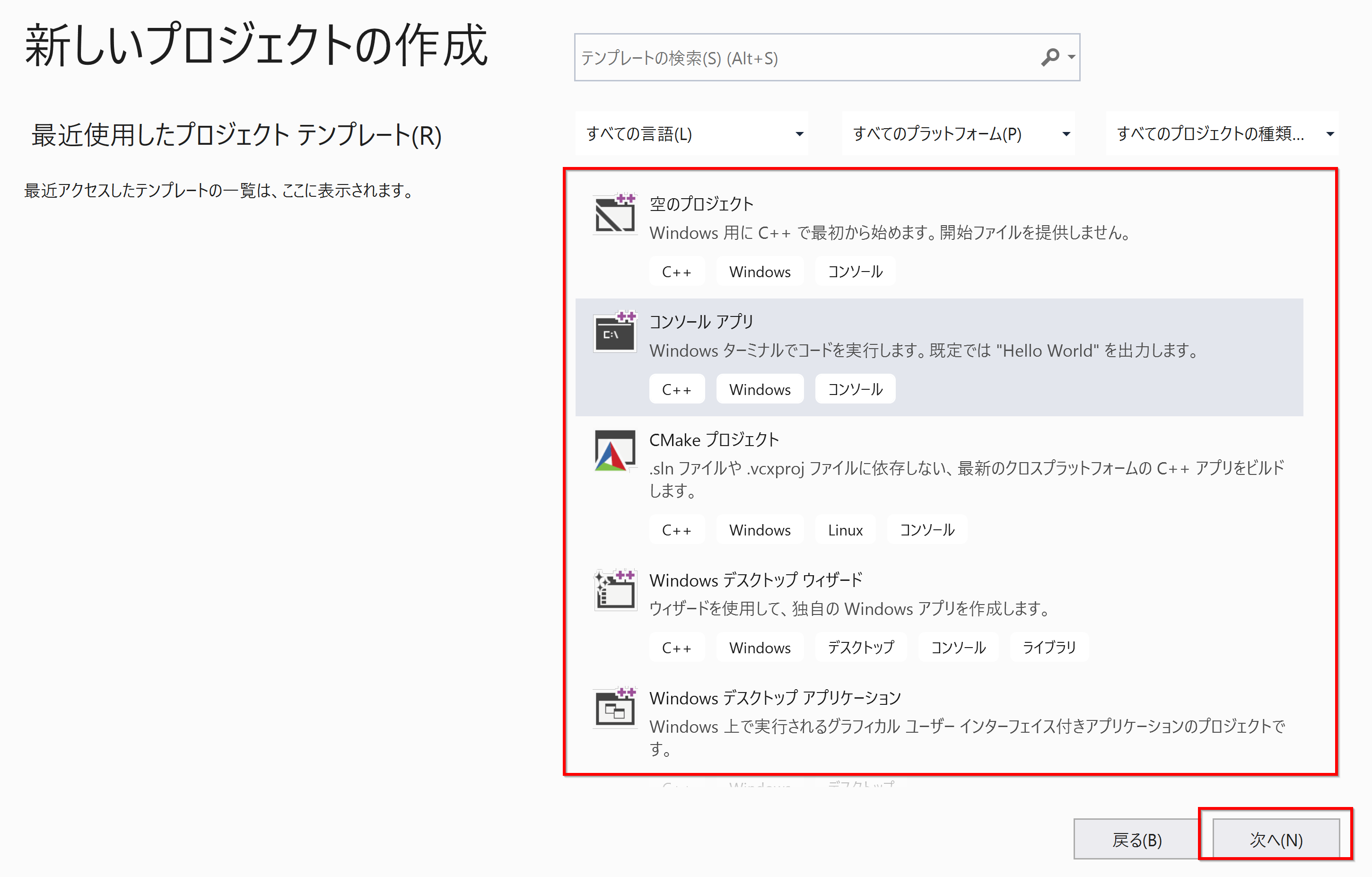1372x877 pixels.
Task: Click the 戻る(B) button
Action: 1136,839
